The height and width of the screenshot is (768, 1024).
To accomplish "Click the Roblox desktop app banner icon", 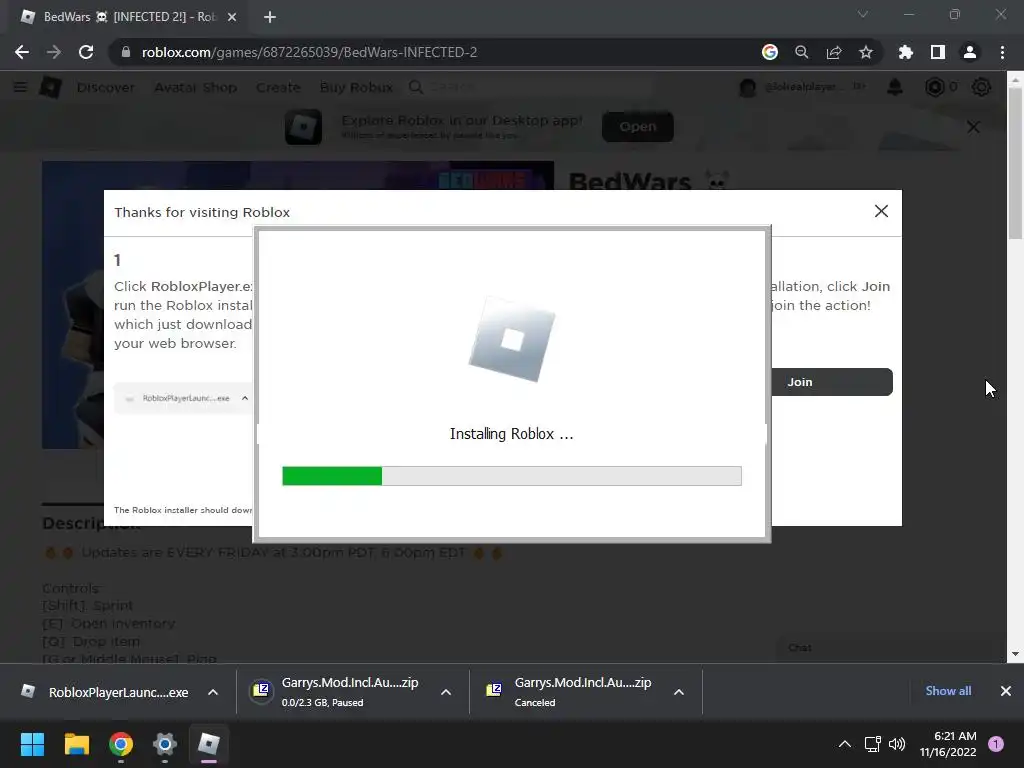I will coord(303,127).
